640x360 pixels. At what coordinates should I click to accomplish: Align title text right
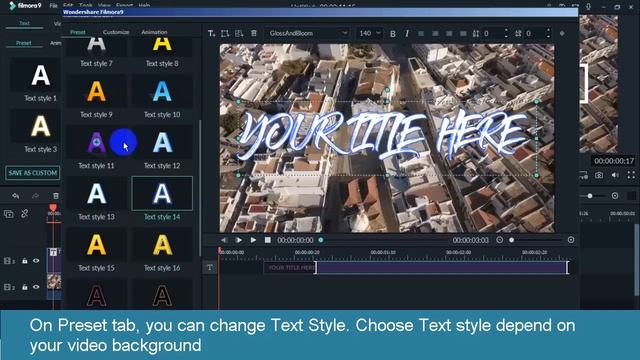tap(449, 33)
